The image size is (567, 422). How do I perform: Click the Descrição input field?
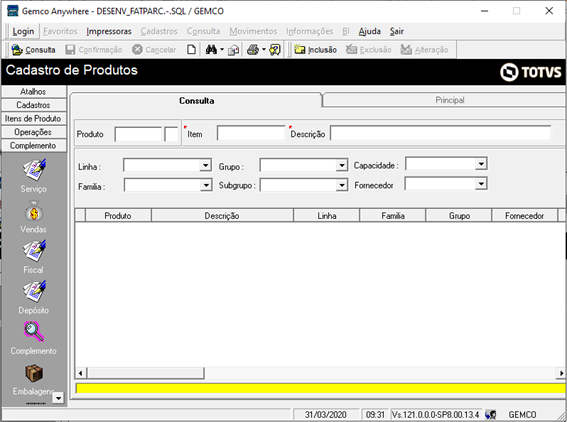click(x=441, y=133)
